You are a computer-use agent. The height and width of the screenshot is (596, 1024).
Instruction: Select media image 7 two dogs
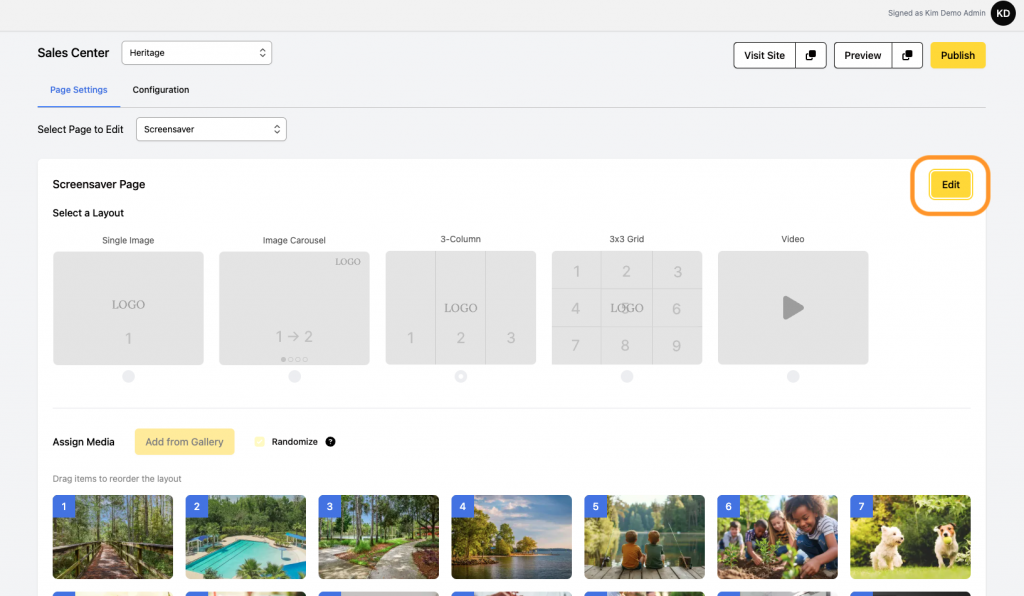910,537
